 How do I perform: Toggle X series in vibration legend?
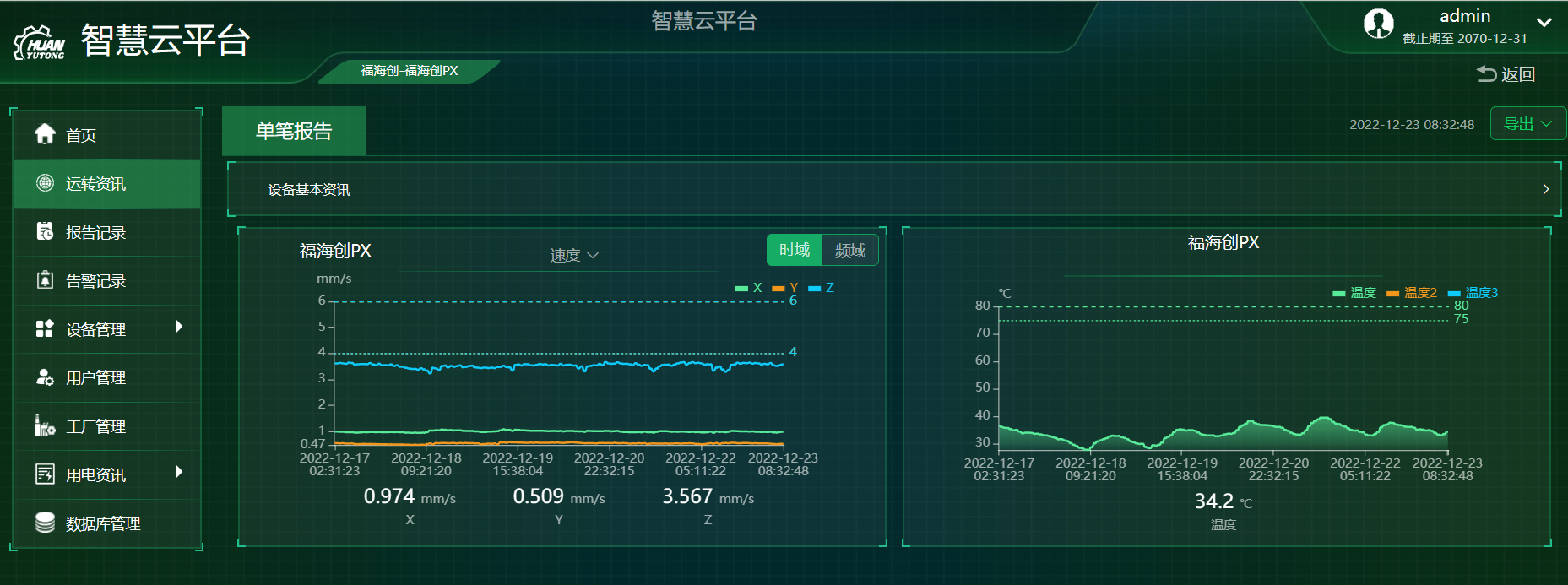[748, 288]
